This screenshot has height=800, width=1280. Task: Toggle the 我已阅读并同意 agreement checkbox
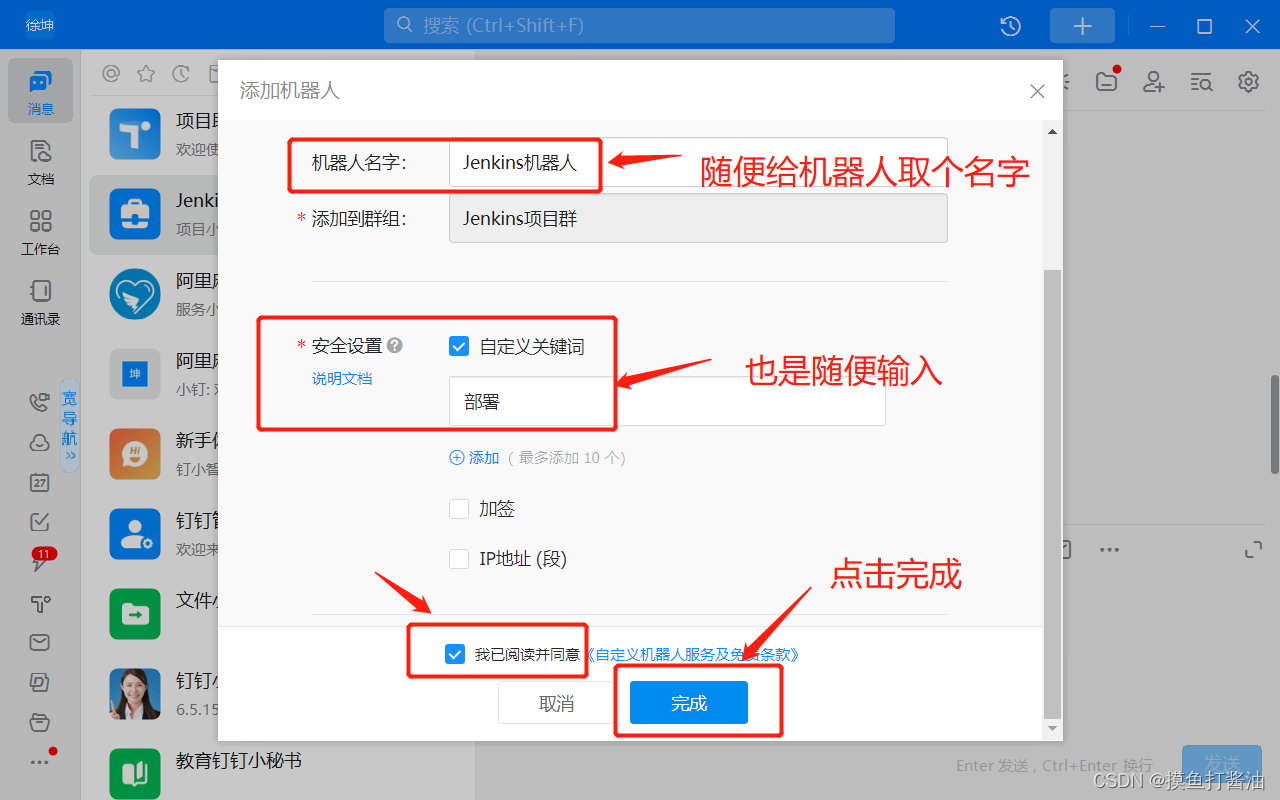coord(455,654)
